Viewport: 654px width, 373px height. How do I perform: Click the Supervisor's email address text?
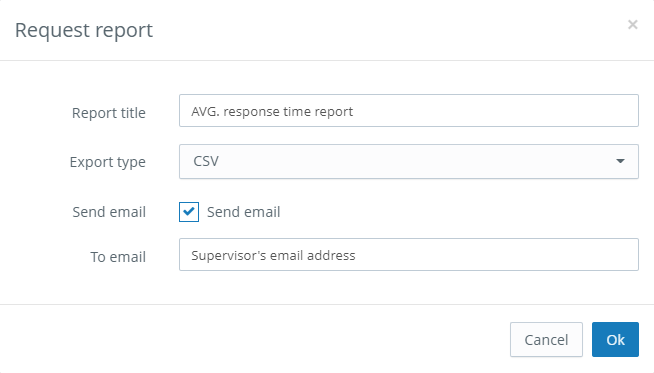tap(273, 255)
